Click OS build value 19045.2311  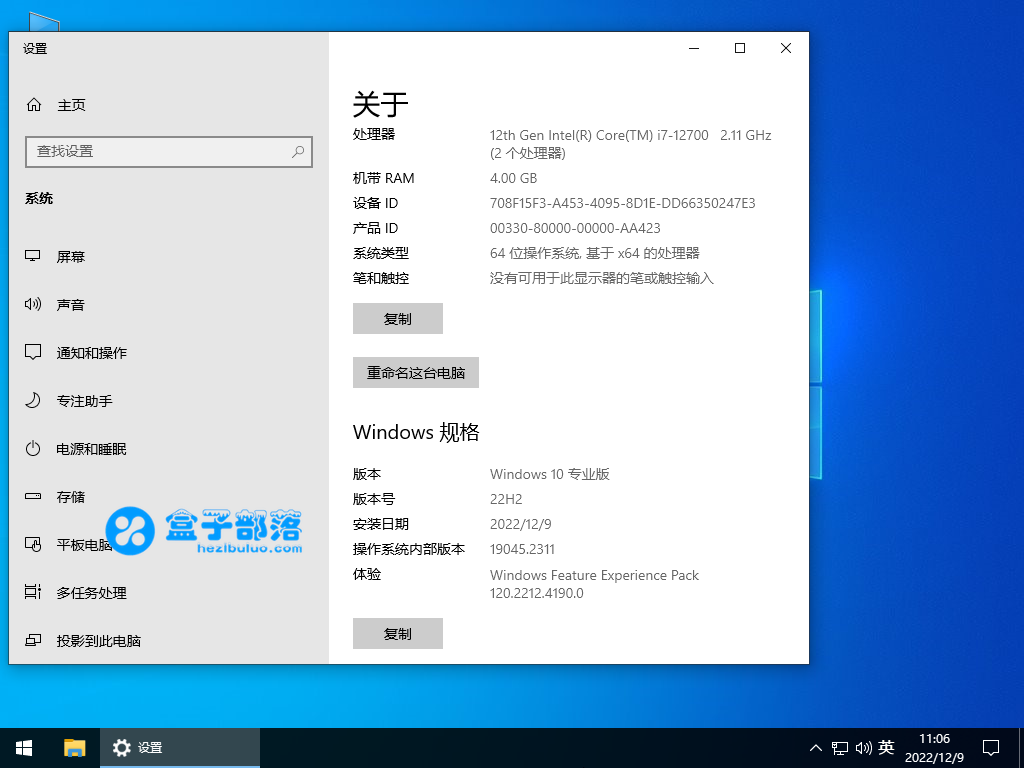pos(522,549)
